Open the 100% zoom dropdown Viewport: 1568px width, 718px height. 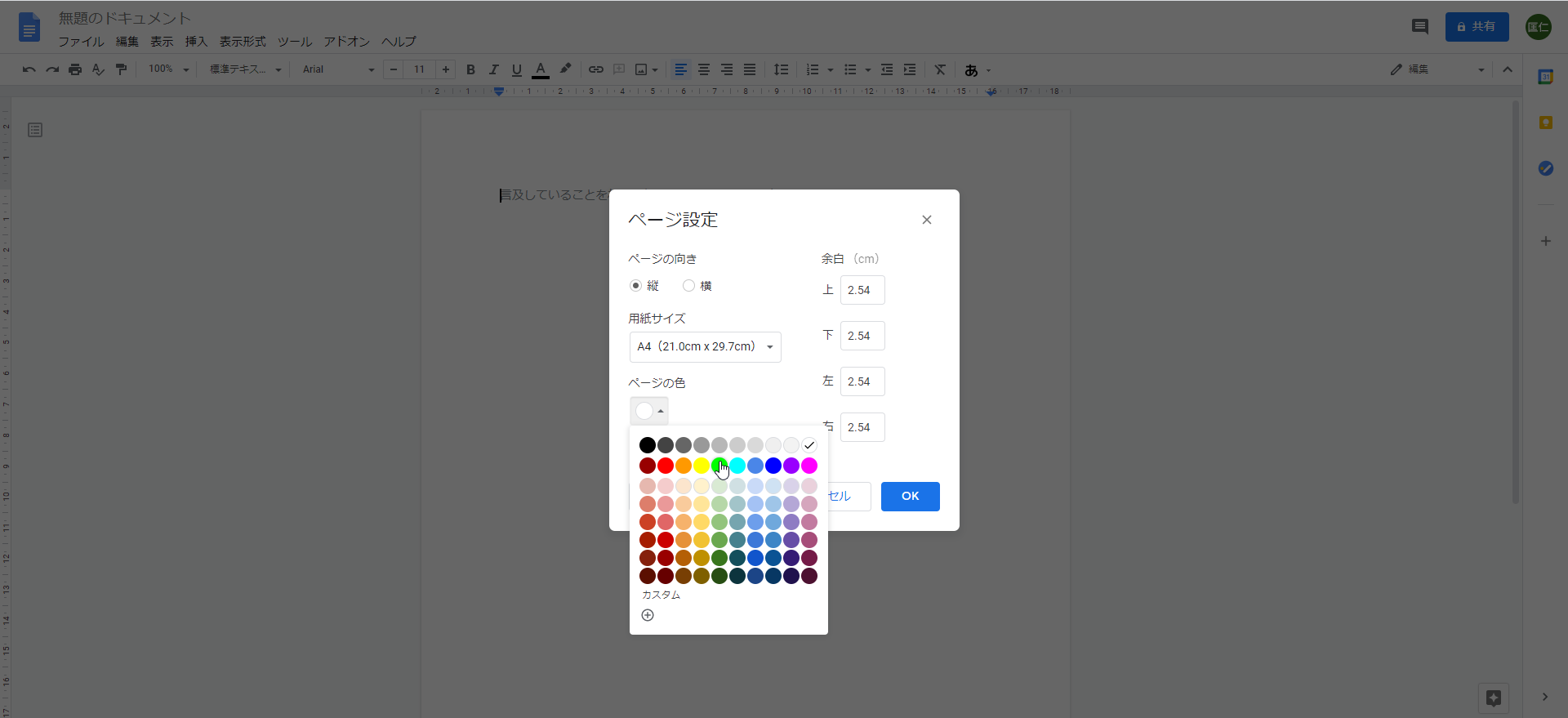tap(168, 69)
